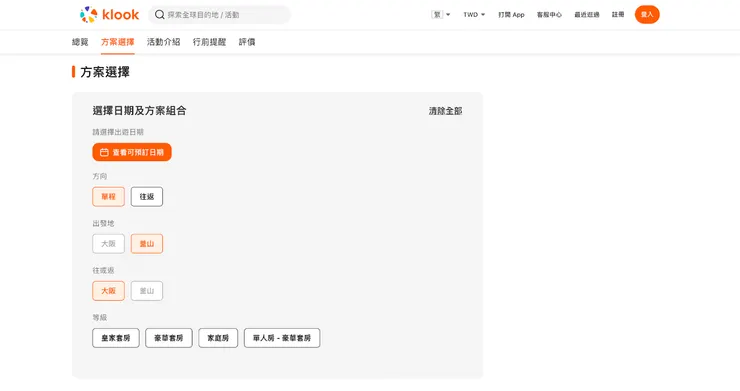Click the 往或返 label
The image size is (740, 391).
(103, 271)
